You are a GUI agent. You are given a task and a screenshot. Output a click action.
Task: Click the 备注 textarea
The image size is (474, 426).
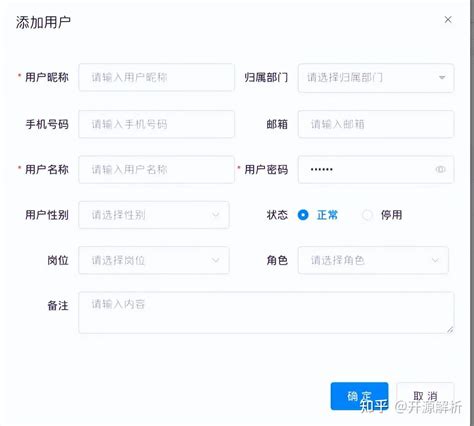click(x=266, y=313)
